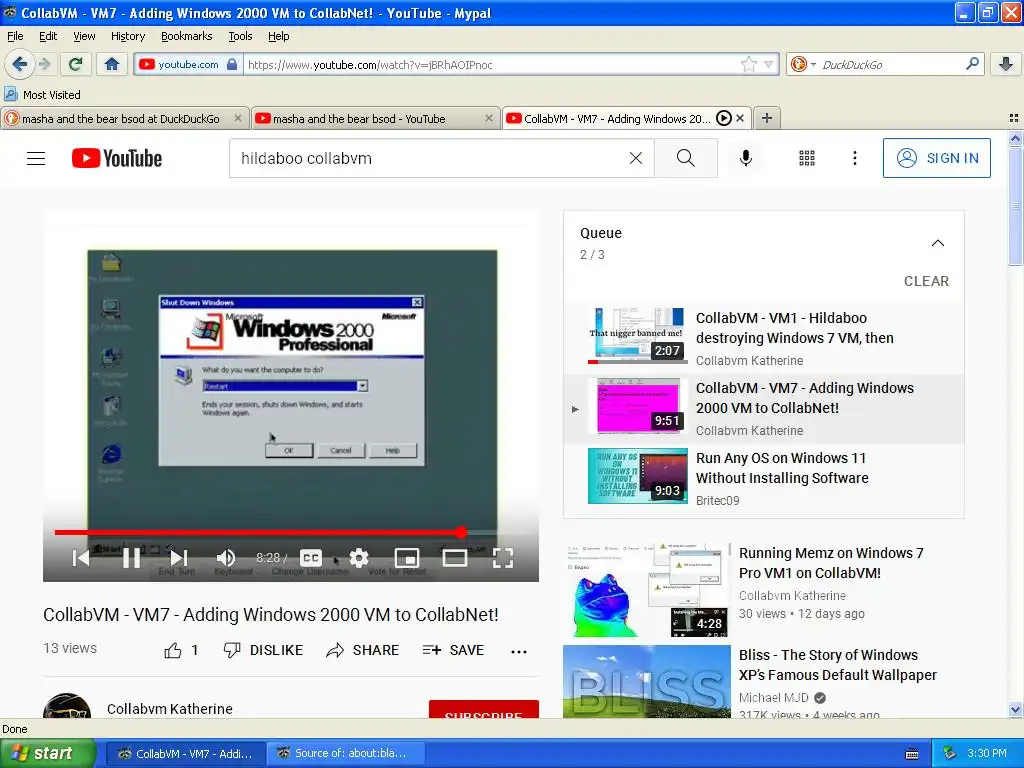Reload the page with refresh icon
This screenshot has width=1024, height=768.
(x=76, y=64)
